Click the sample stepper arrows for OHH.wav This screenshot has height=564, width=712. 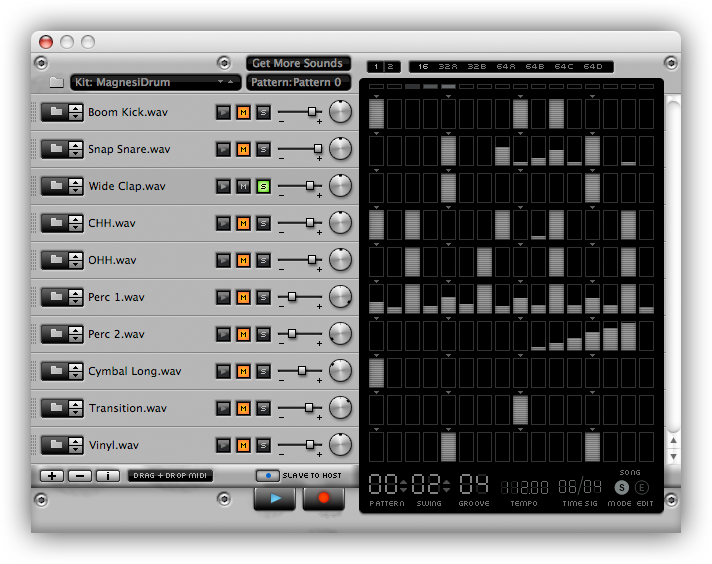[76, 260]
